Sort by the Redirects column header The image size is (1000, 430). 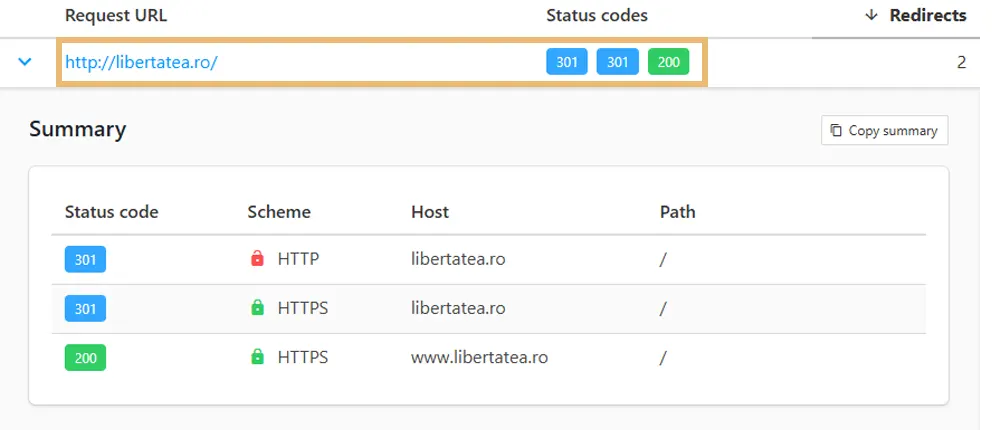(916, 15)
